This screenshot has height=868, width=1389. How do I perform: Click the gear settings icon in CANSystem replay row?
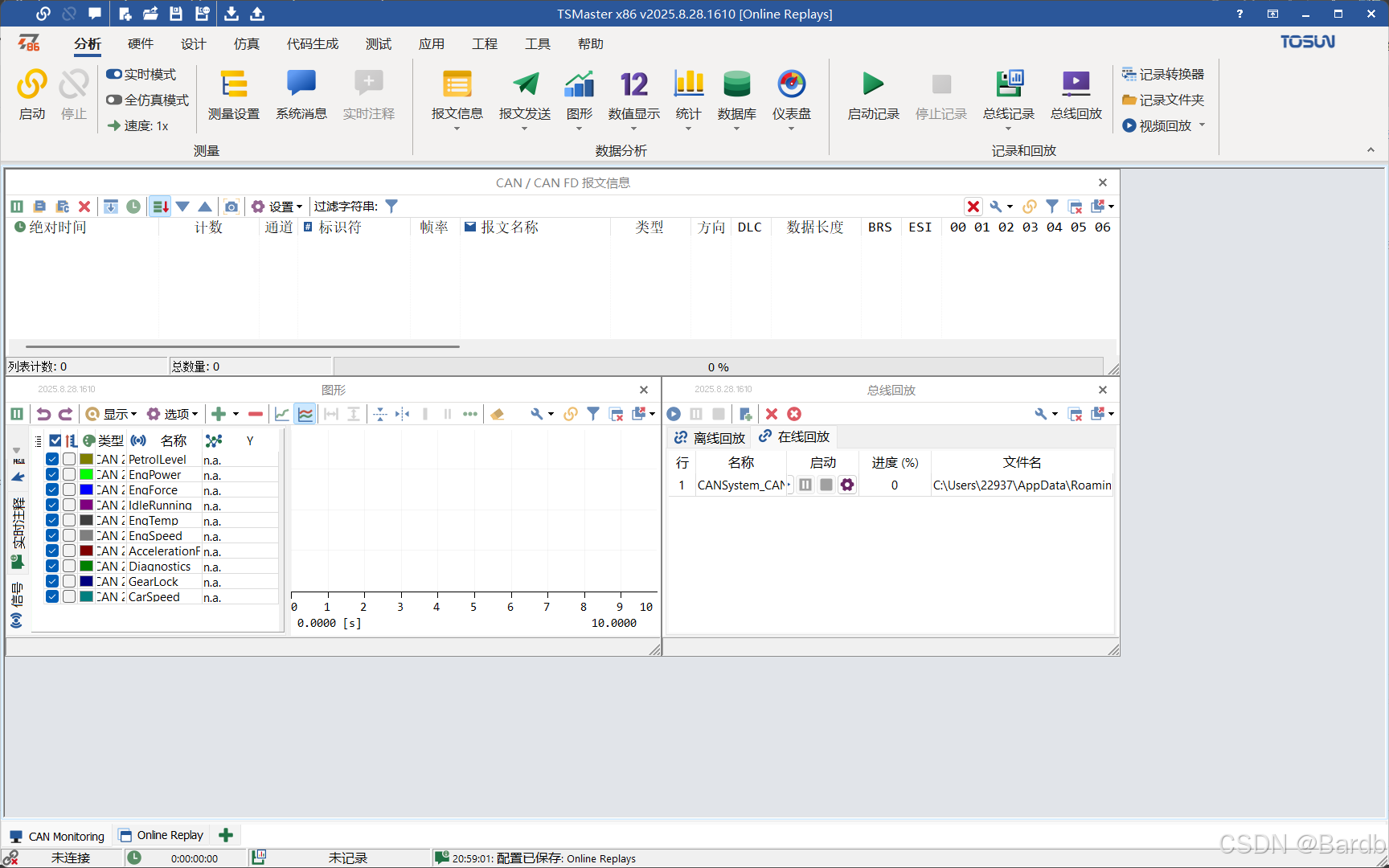pyautogui.click(x=847, y=485)
